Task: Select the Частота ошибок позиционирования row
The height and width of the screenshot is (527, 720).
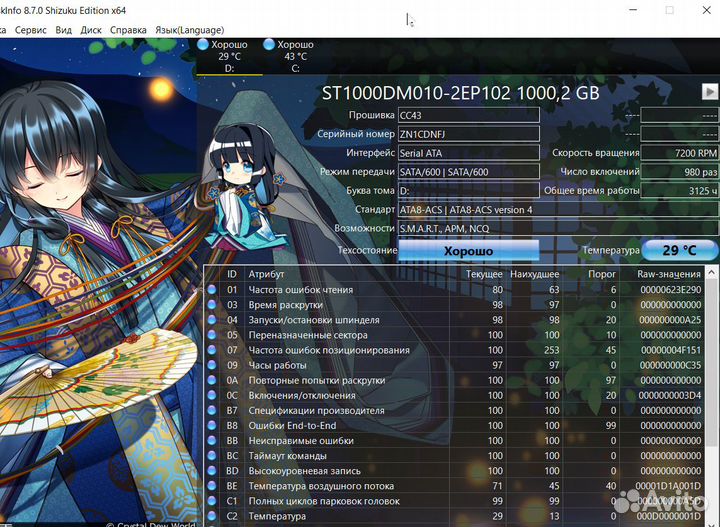Action: coord(455,350)
